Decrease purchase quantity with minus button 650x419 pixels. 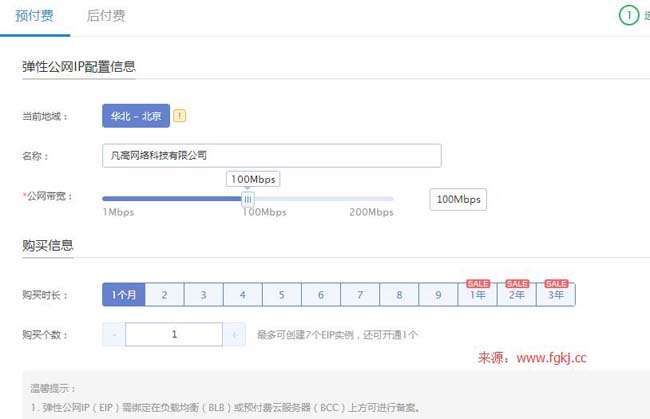[114, 335]
